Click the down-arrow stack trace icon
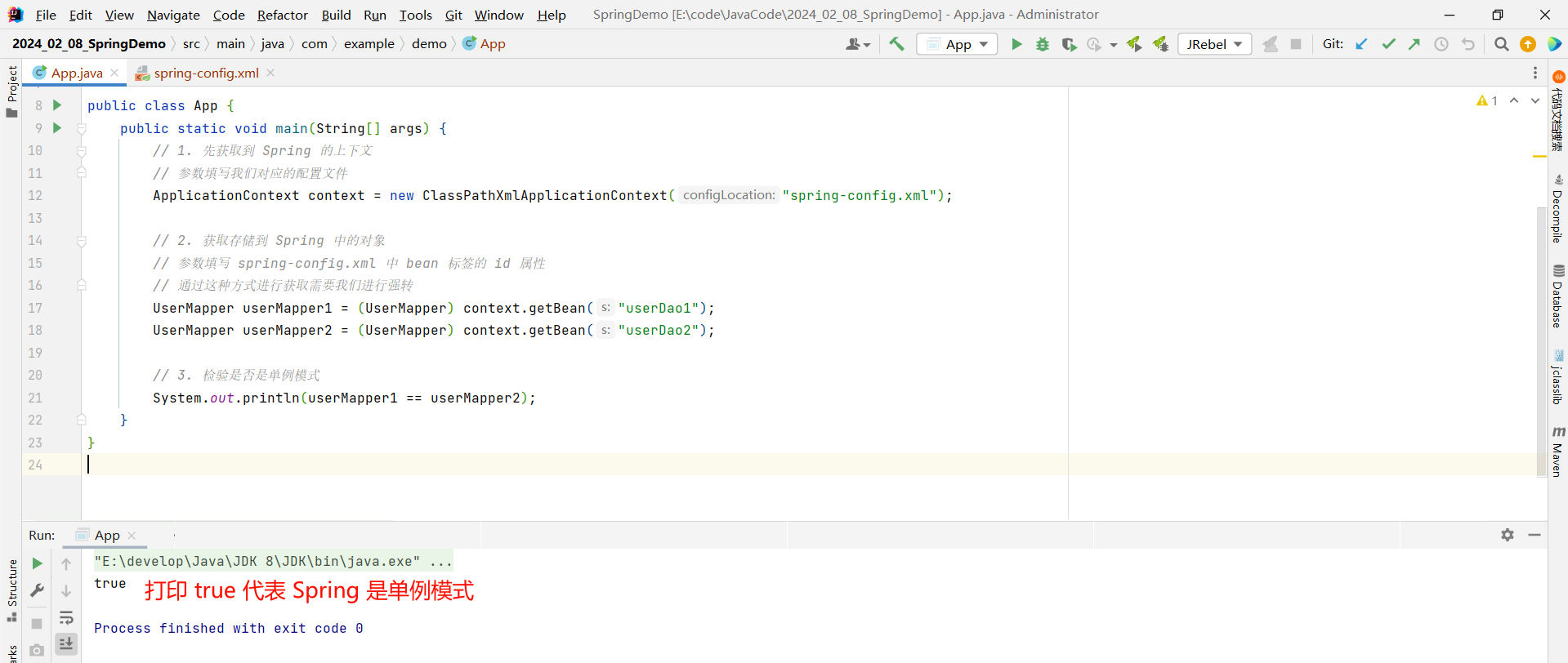 (66, 590)
